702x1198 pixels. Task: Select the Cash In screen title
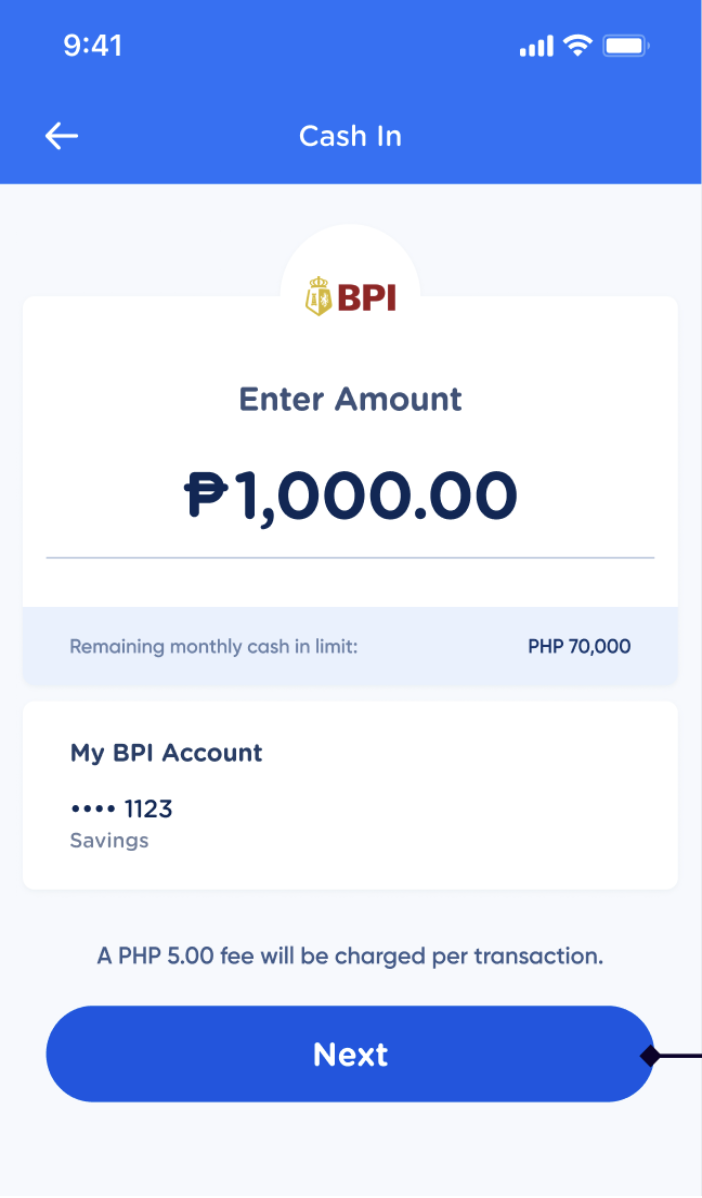(350, 136)
